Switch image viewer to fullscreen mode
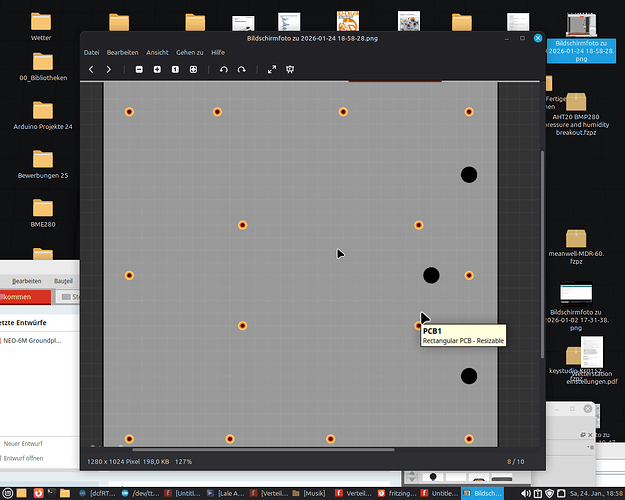Image resolution: width=625 pixels, height=500 pixels. coord(271,69)
